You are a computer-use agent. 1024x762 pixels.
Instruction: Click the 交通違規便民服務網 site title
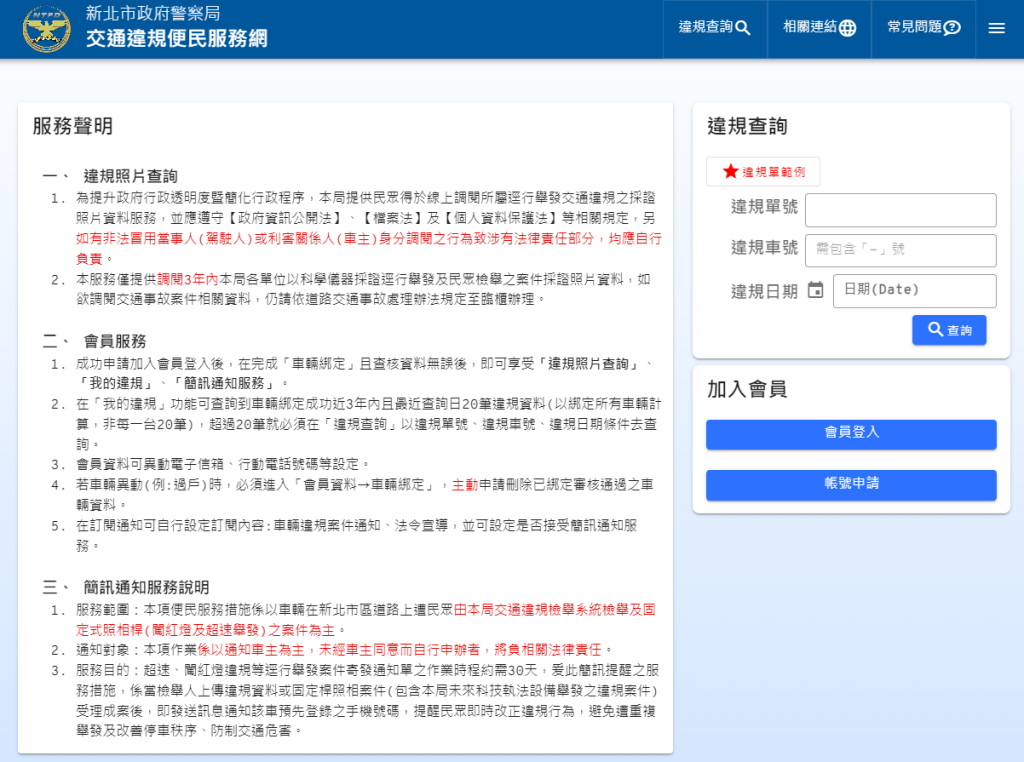click(176, 39)
